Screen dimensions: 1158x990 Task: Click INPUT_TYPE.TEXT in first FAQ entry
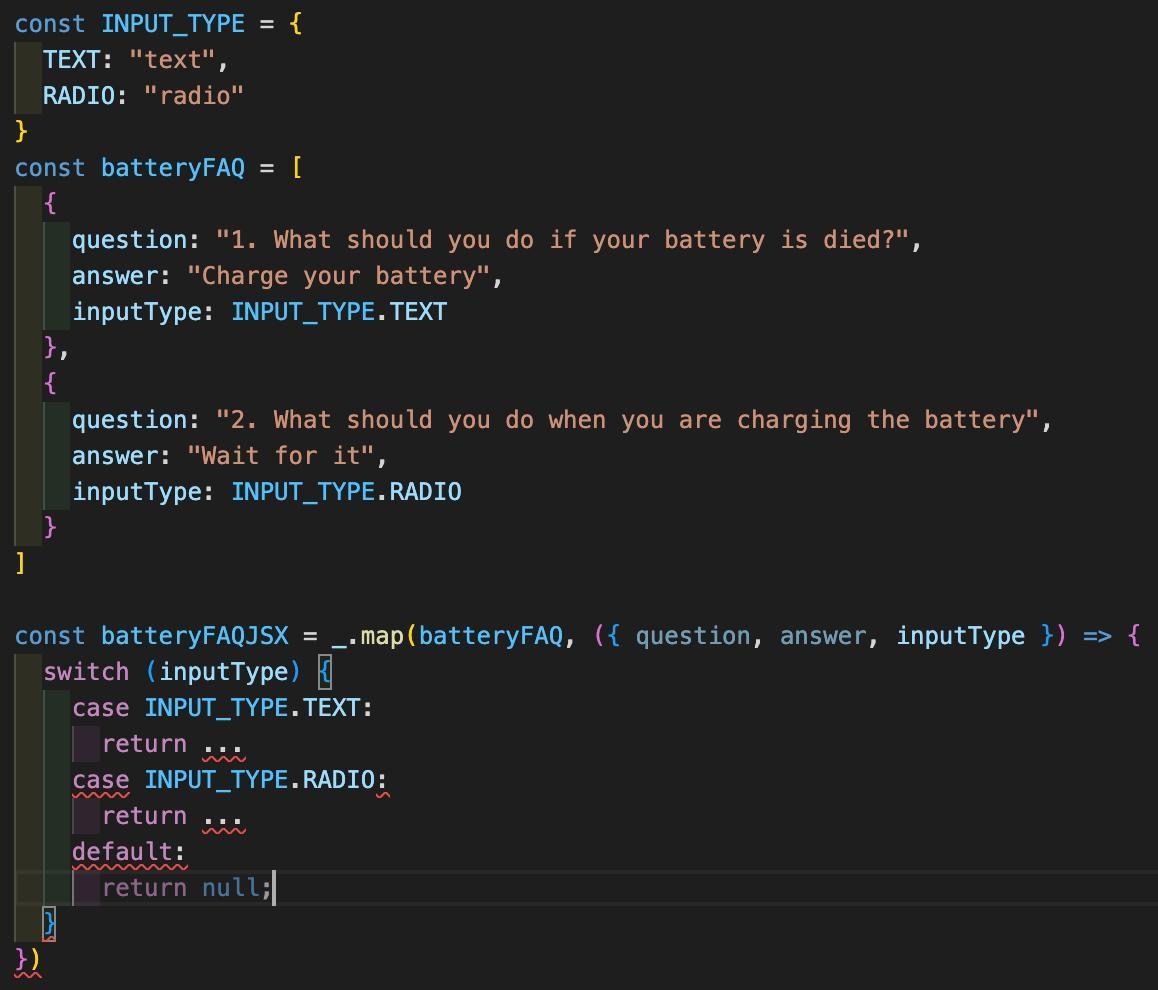(x=338, y=311)
